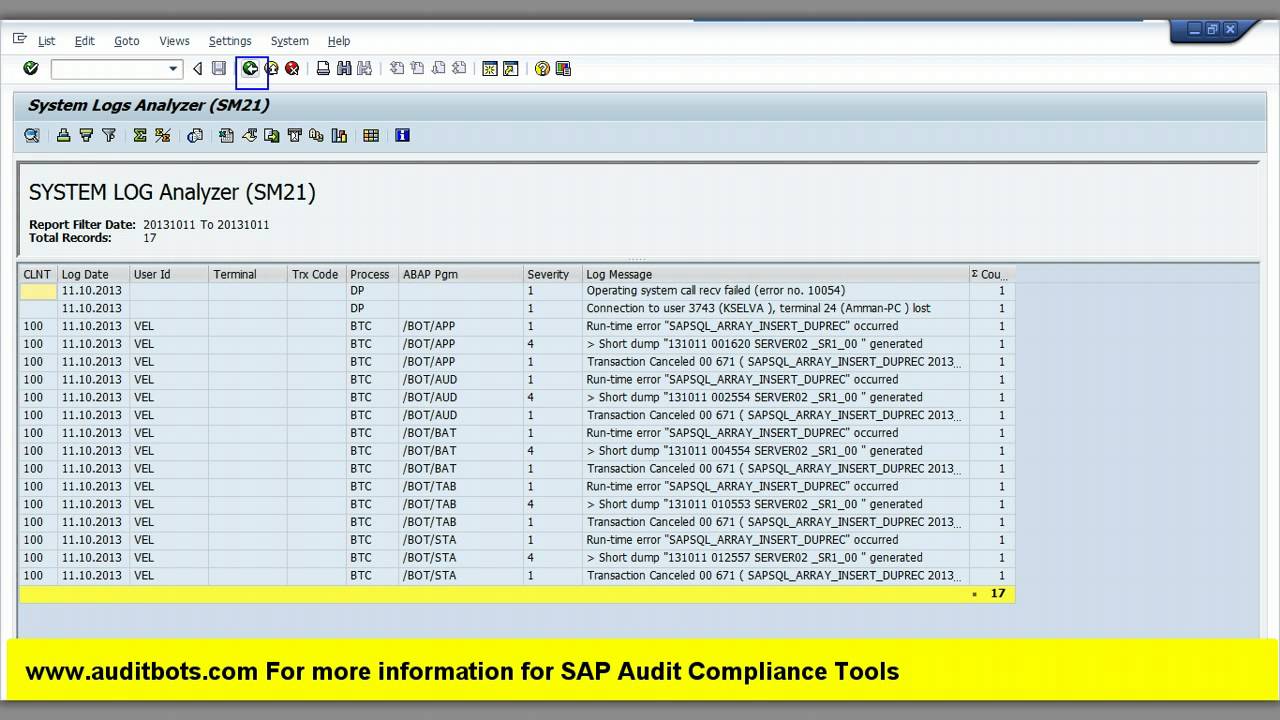
Task: Click the Print icon in standard toolbar
Action: click(x=323, y=68)
